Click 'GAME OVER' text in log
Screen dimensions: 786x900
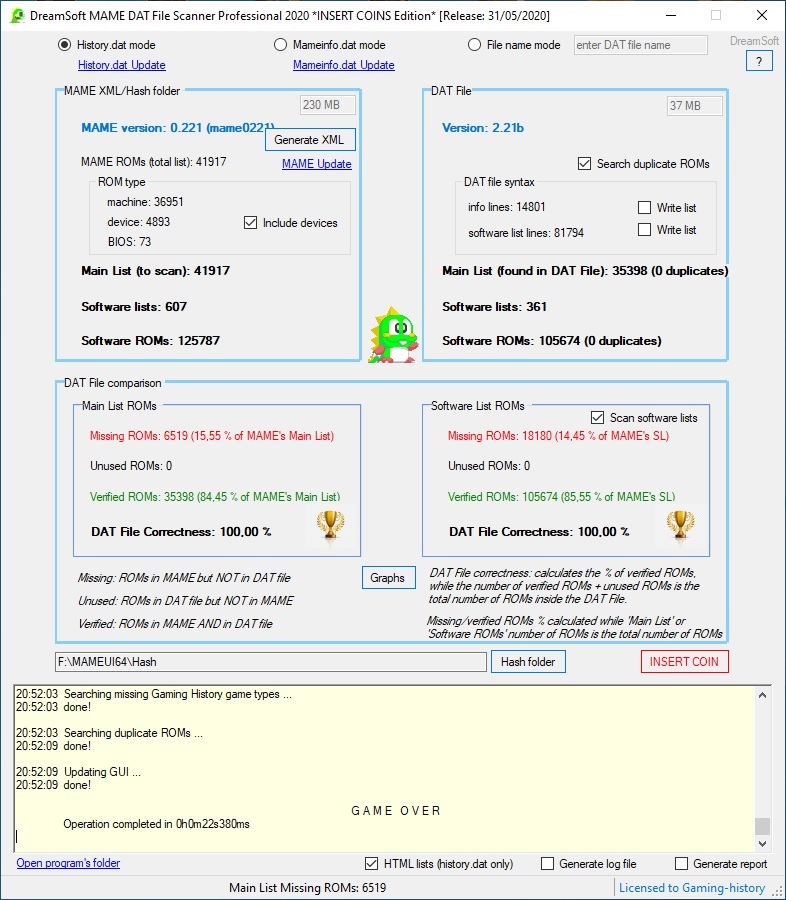[396, 810]
